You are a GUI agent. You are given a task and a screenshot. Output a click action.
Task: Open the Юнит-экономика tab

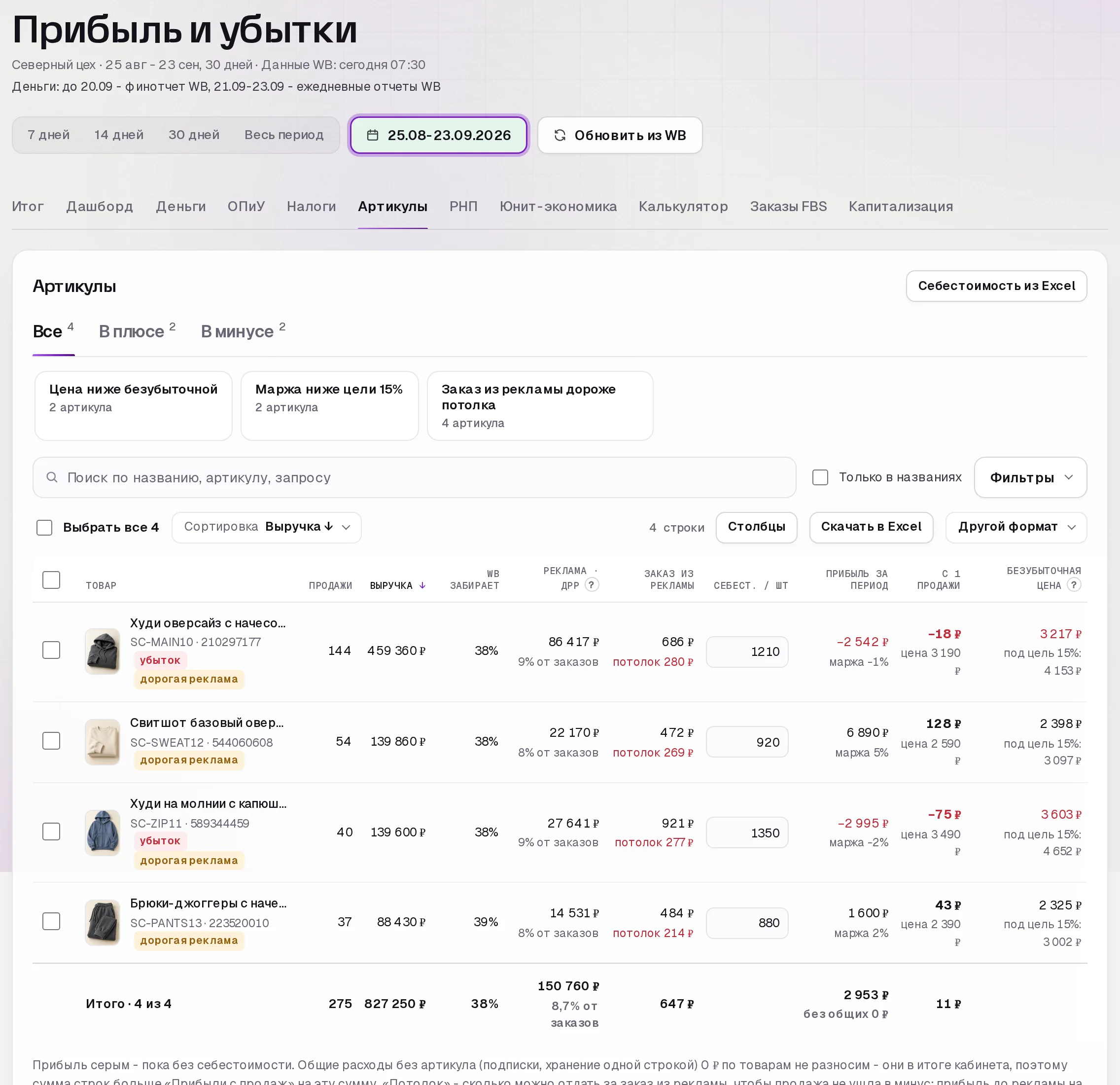559,206
